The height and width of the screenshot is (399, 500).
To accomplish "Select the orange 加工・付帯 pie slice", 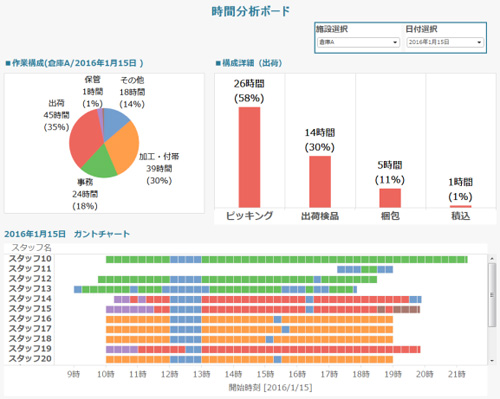I will (x=123, y=150).
